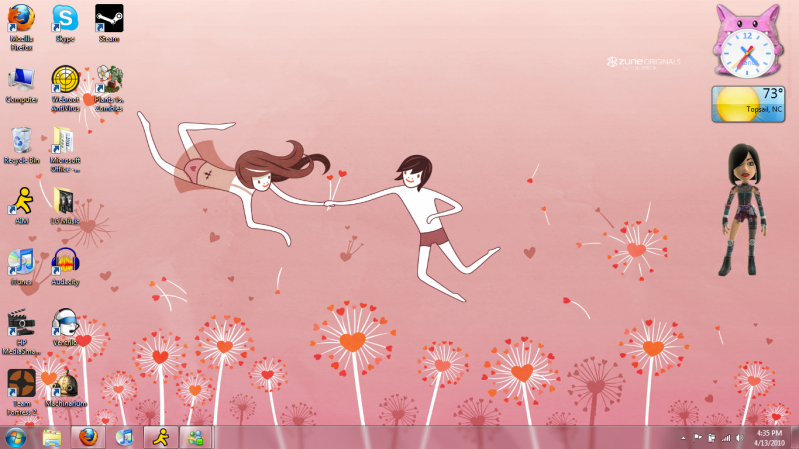Select the Ventrilo headset icon
Screen dimensions: 799x449
pyautogui.click(x=65, y=323)
